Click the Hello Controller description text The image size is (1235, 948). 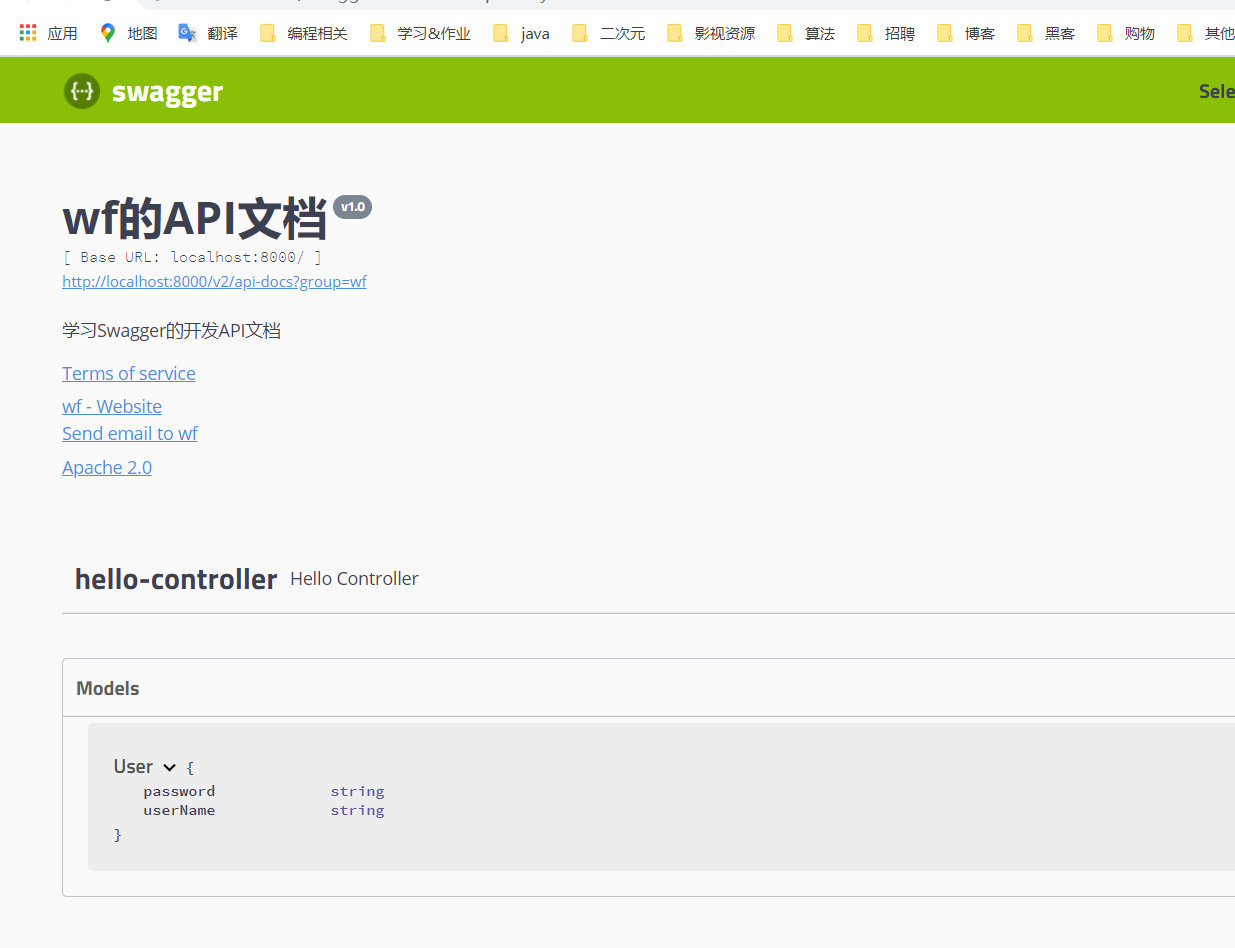(x=354, y=579)
